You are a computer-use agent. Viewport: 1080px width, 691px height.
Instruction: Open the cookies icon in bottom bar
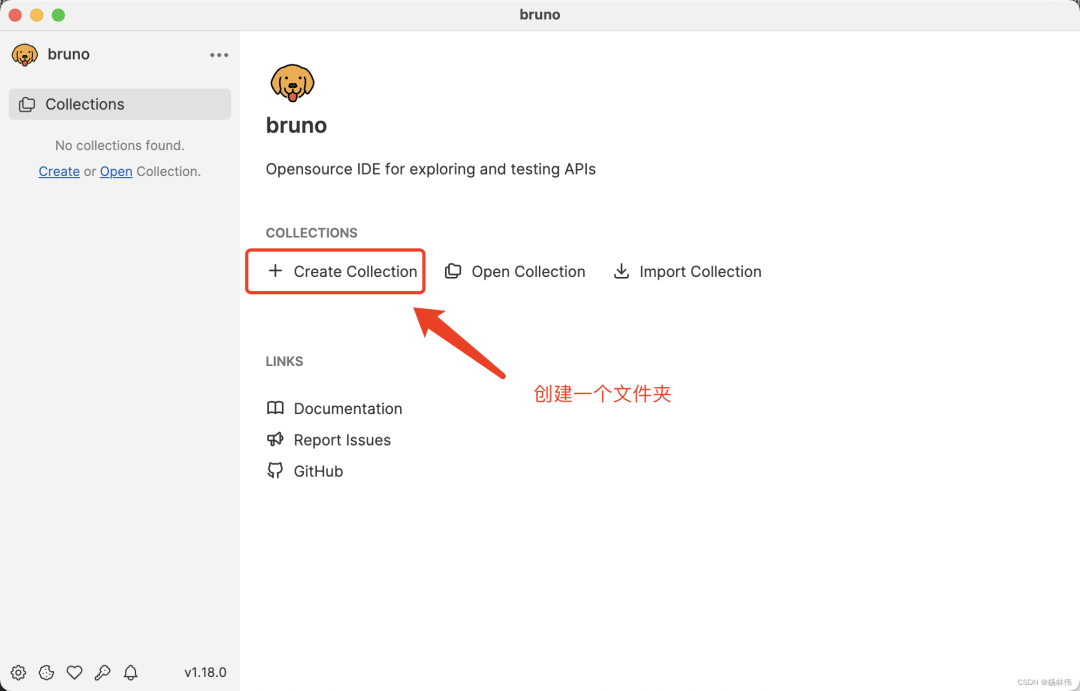click(46, 672)
